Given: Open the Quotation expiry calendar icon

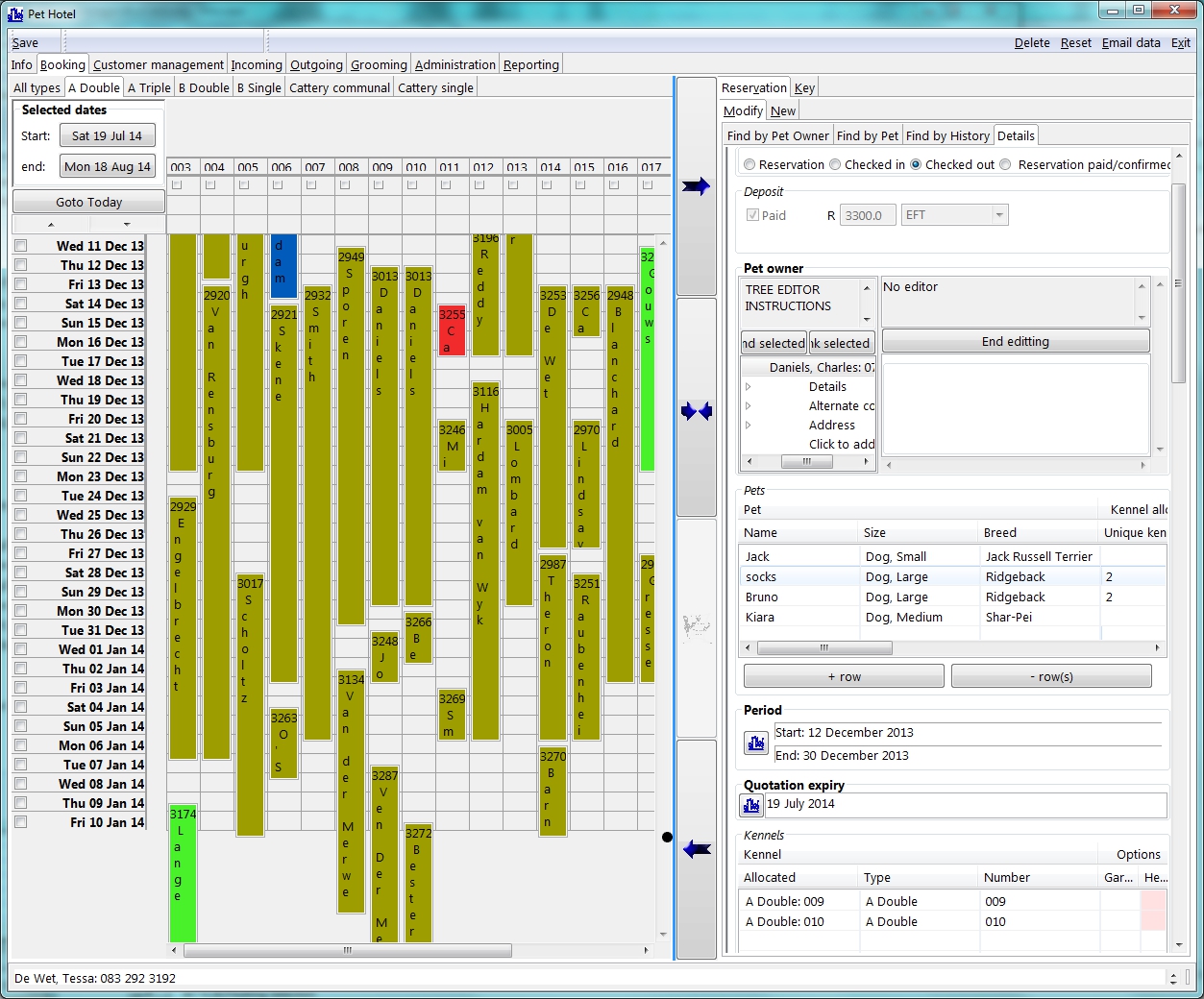Looking at the screenshot, I should coord(750,805).
